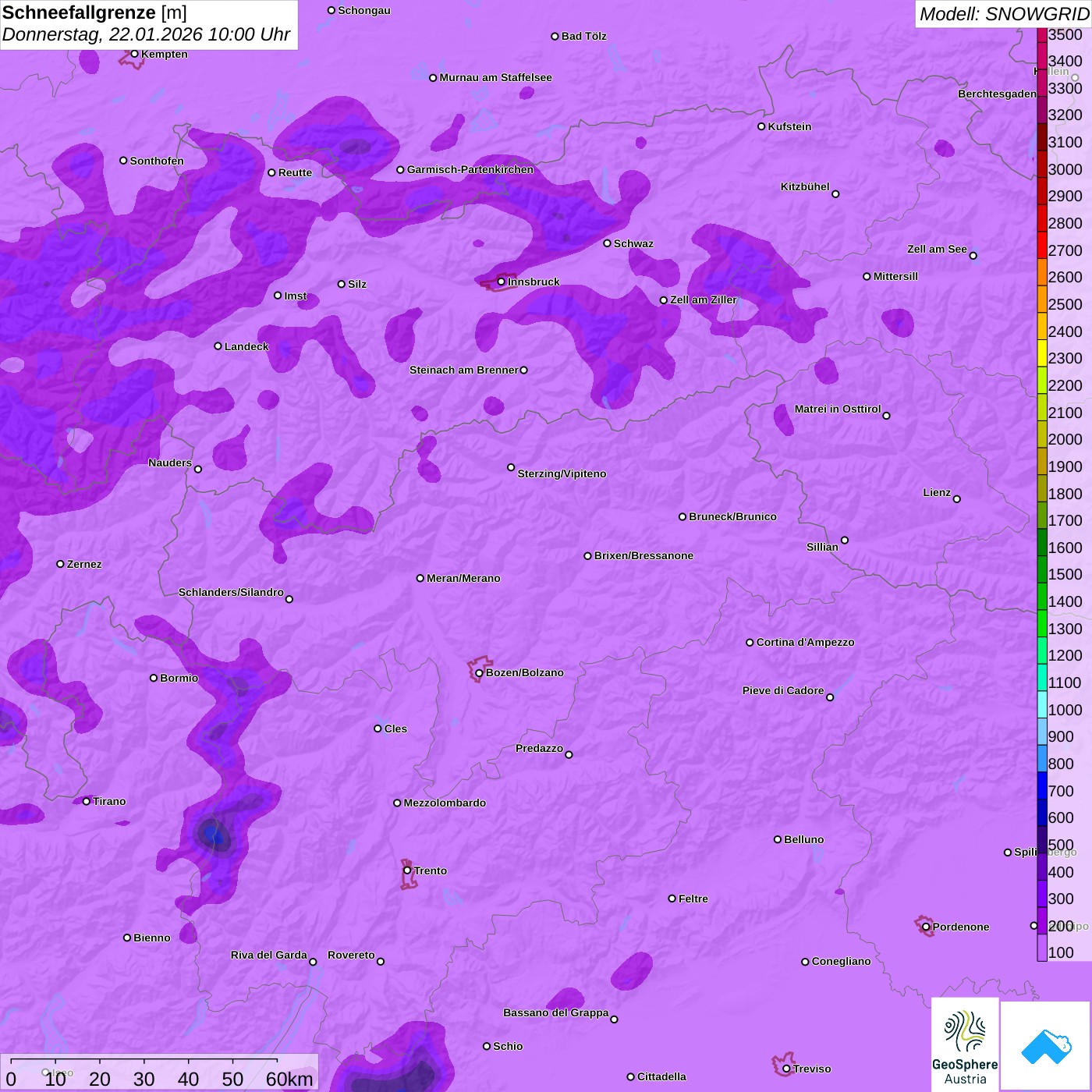1092x1092 pixels.
Task: Click the Berchtesgaden label
Action: point(998,94)
